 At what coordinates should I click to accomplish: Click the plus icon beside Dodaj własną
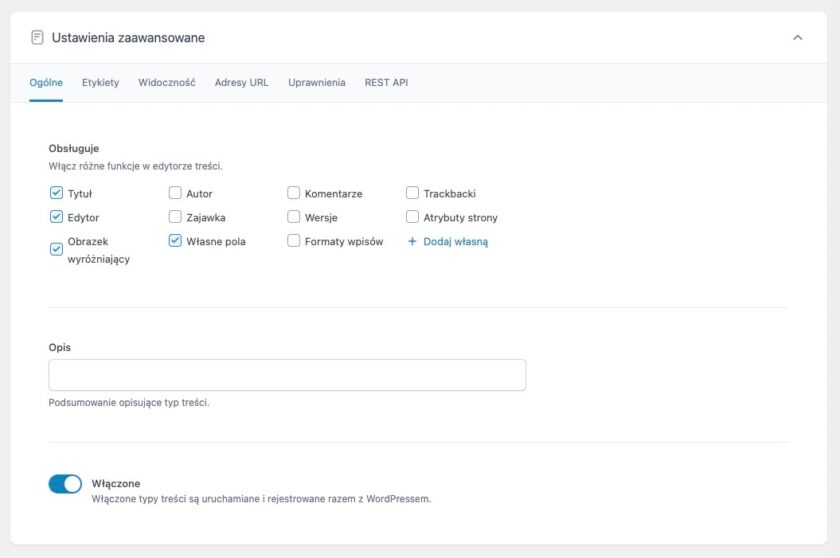click(x=412, y=241)
